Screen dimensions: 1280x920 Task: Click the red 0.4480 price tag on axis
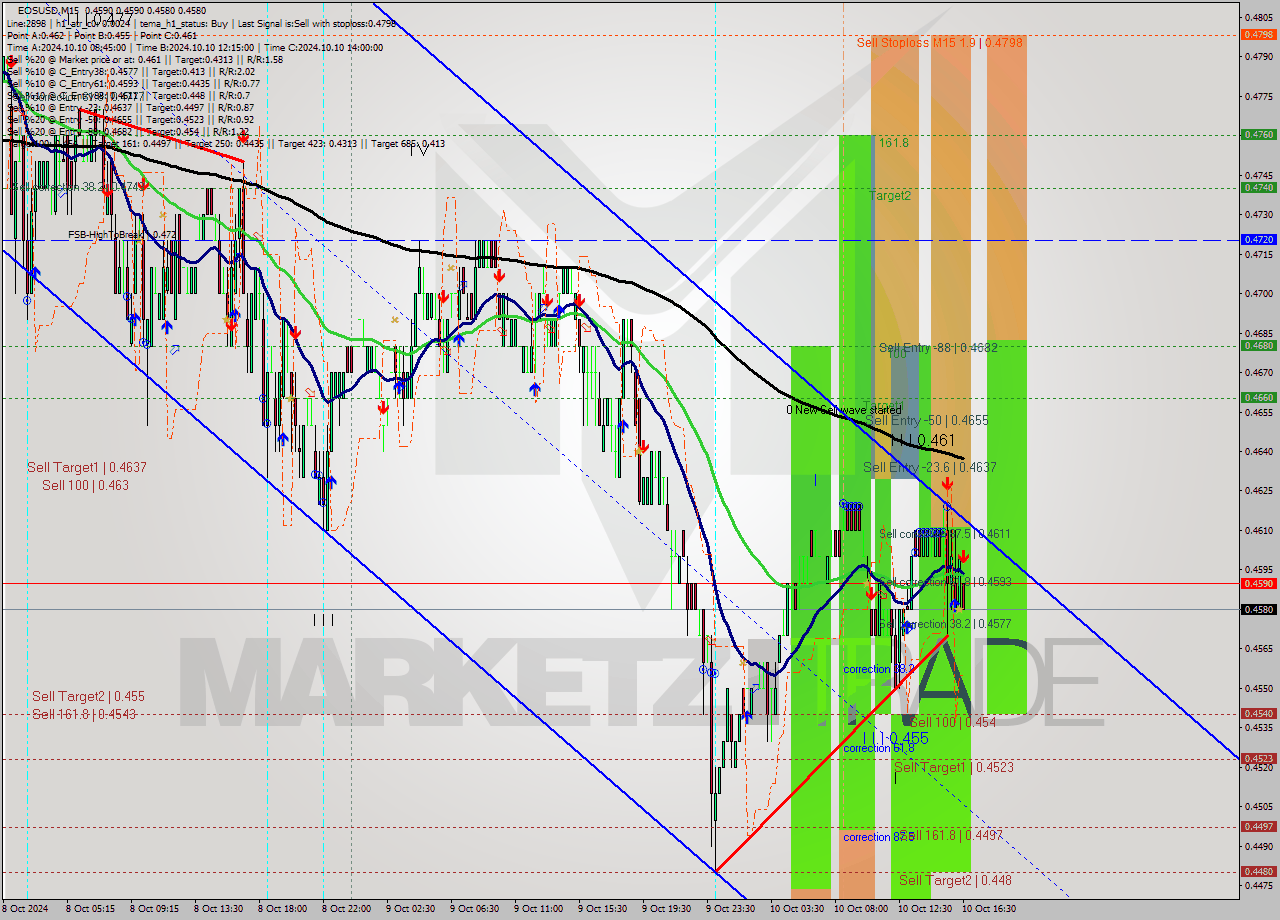[1258, 871]
